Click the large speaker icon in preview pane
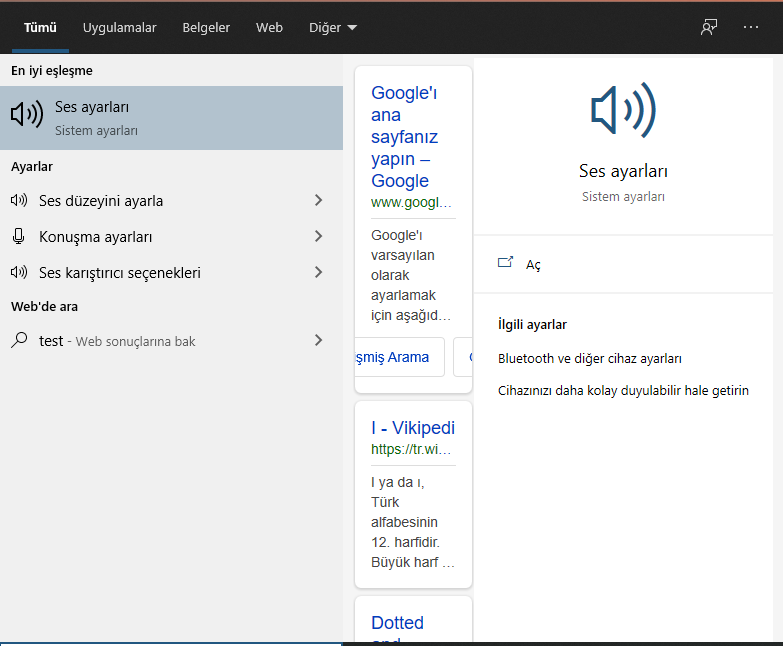The height and width of the screenshot is (646, 783). [x=623, y=110]
